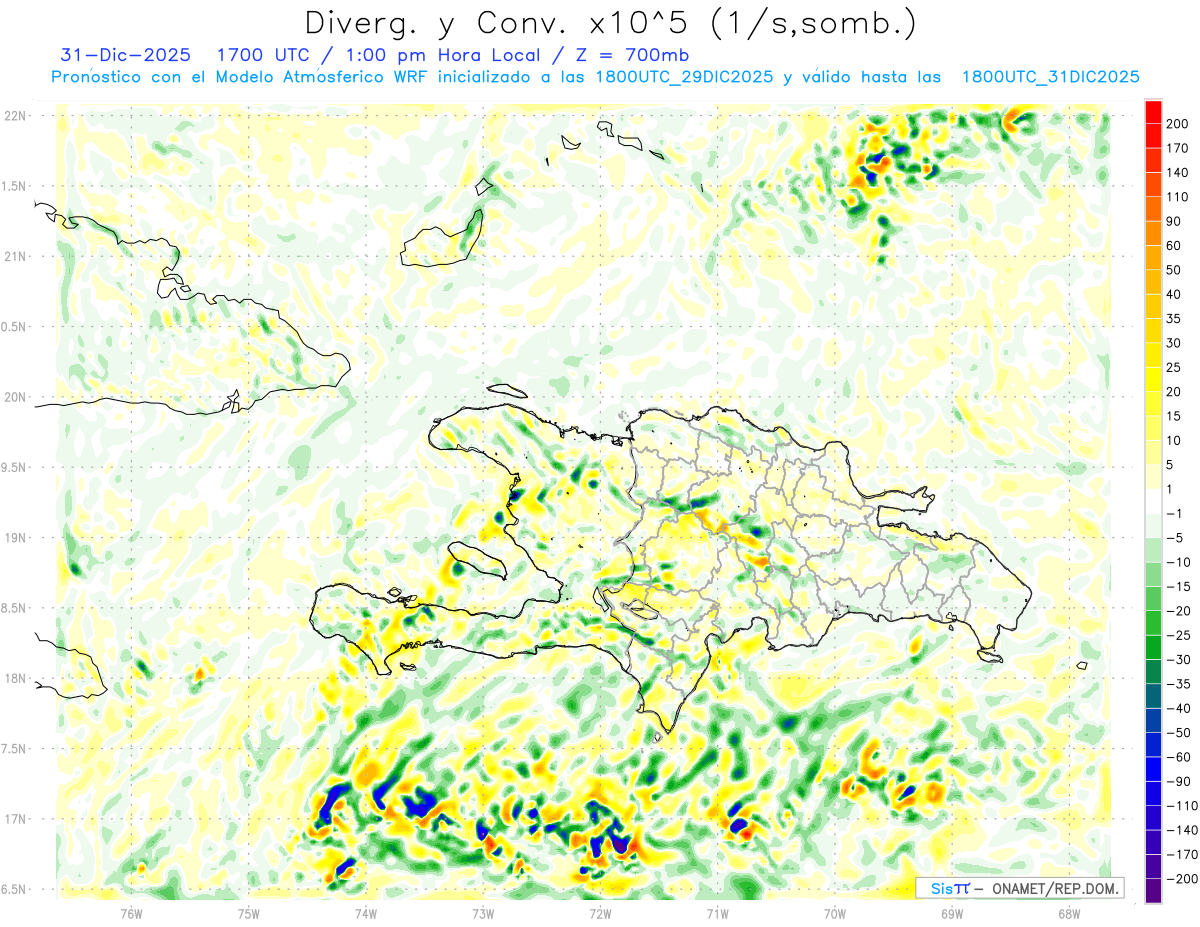Image resolution: width=1200 pixels, height=927 pixels.
Task: Click the '75W' longitude label
Action: [249, 913]
